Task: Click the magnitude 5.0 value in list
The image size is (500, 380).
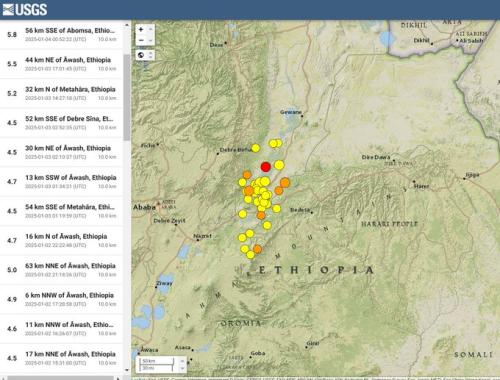Action: coord(12,270)
